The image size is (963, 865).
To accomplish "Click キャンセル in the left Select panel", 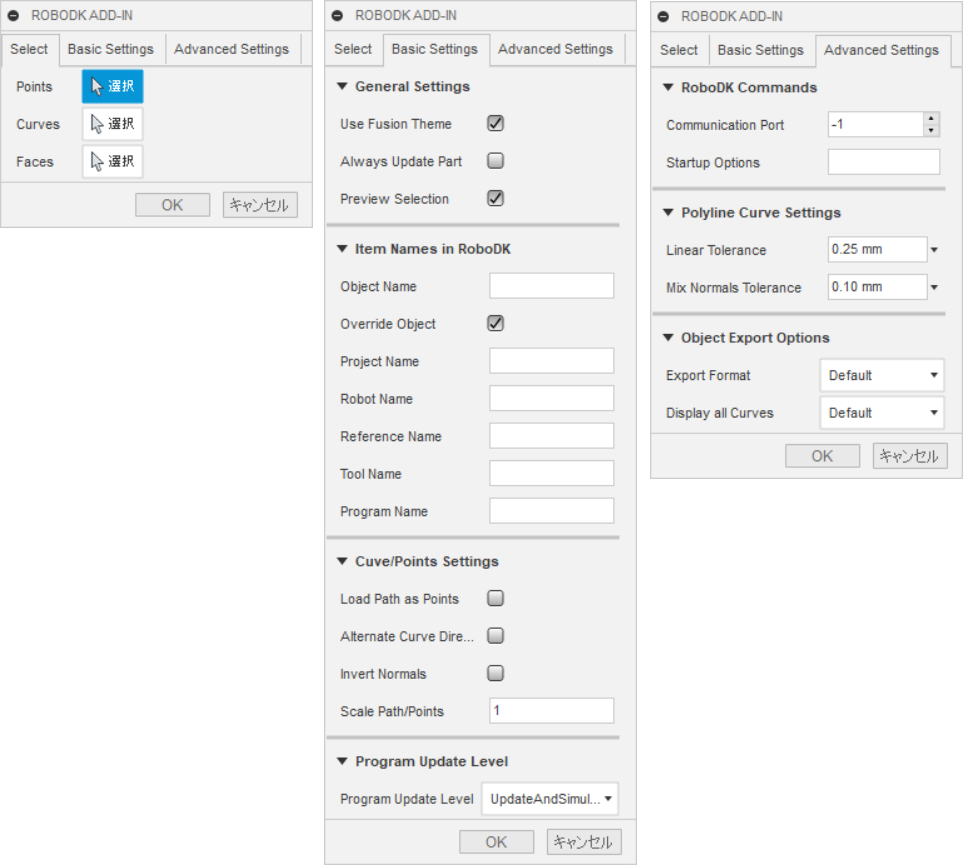I will coord(260,205).
